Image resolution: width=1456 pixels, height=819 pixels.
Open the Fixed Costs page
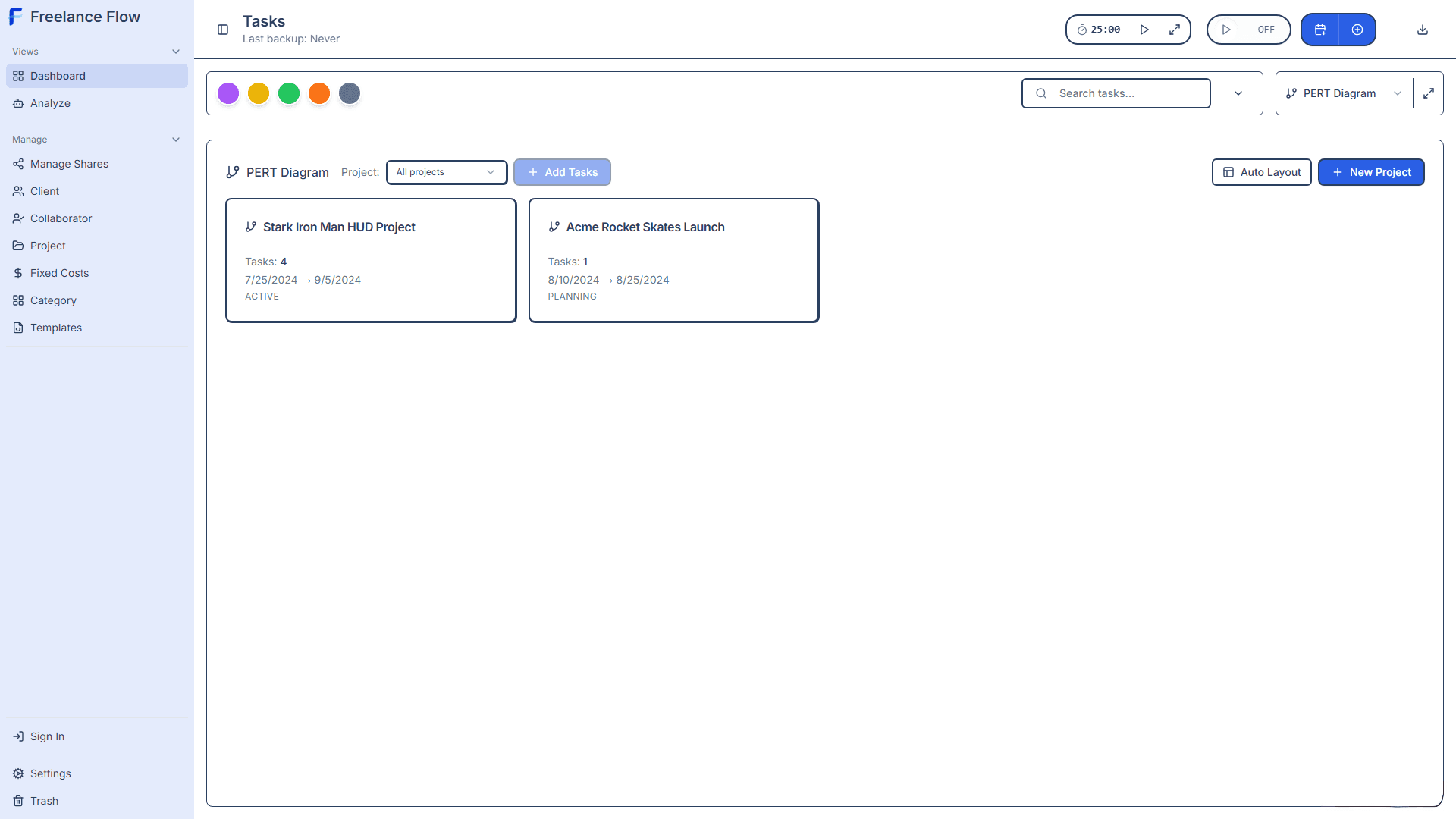pos(97,273)
